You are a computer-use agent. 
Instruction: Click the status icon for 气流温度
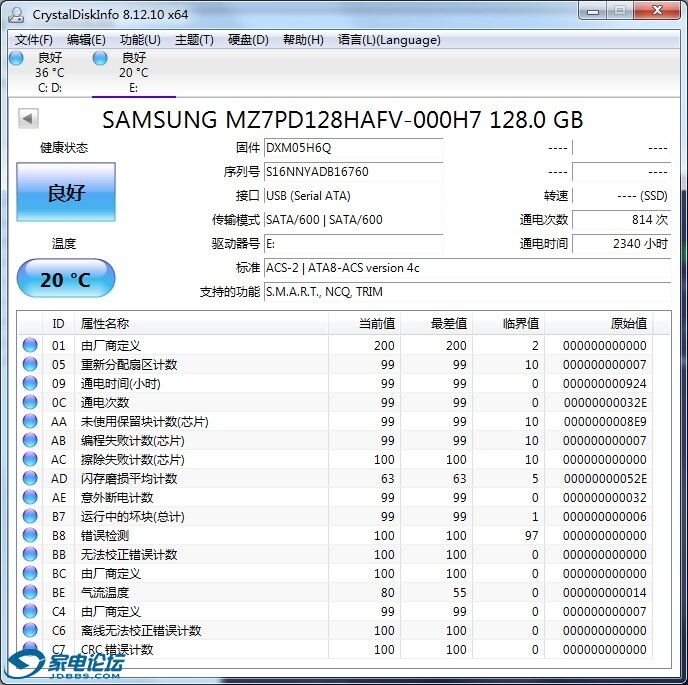(30, 592)
